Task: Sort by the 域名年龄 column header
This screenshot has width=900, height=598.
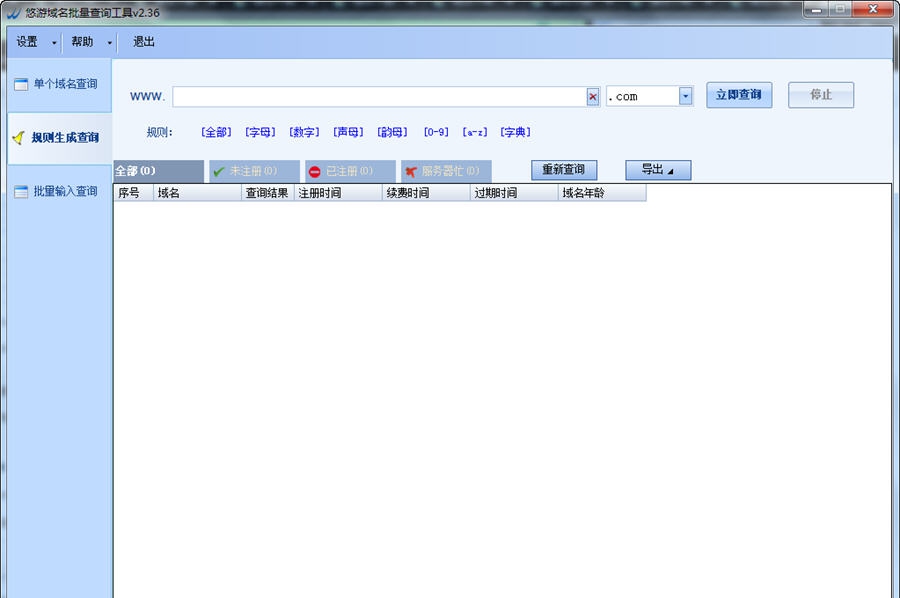Action: (602, 193)
